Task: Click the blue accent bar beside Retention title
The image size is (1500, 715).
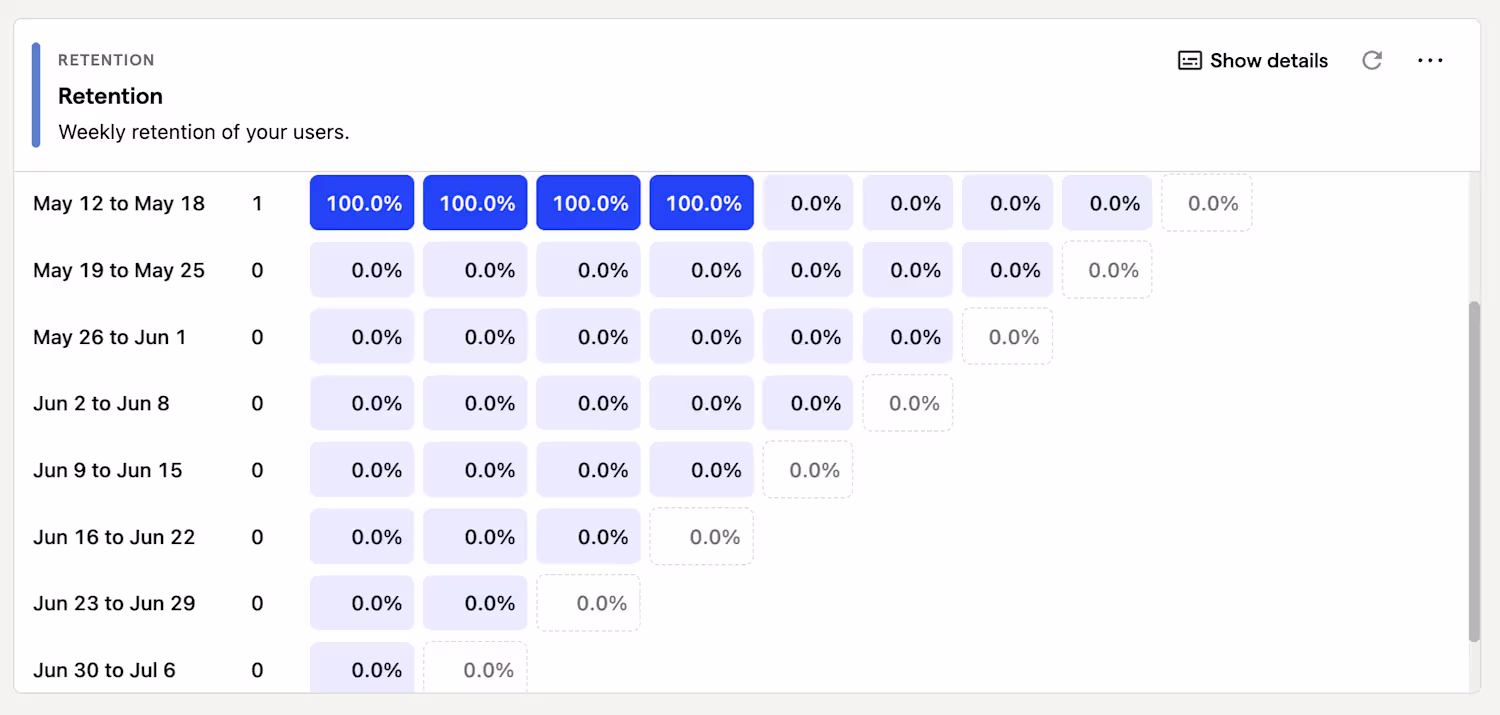Action: [36, 95]
